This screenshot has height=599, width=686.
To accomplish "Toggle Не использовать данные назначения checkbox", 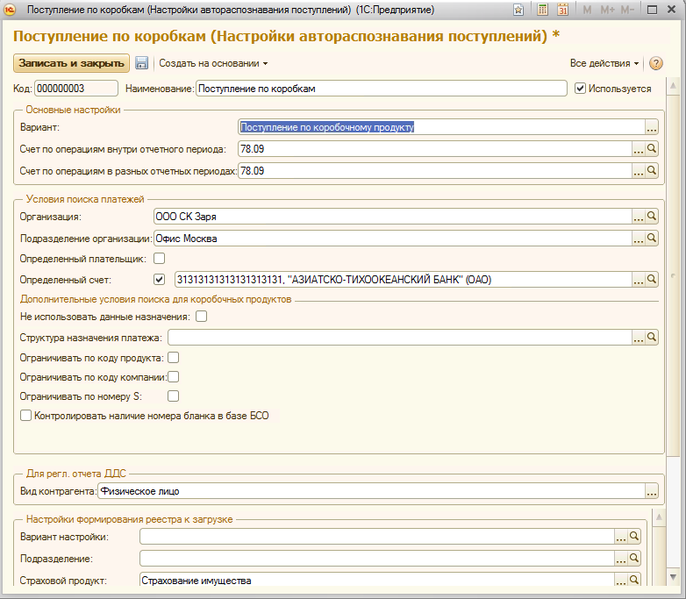I will coord(201,317).
